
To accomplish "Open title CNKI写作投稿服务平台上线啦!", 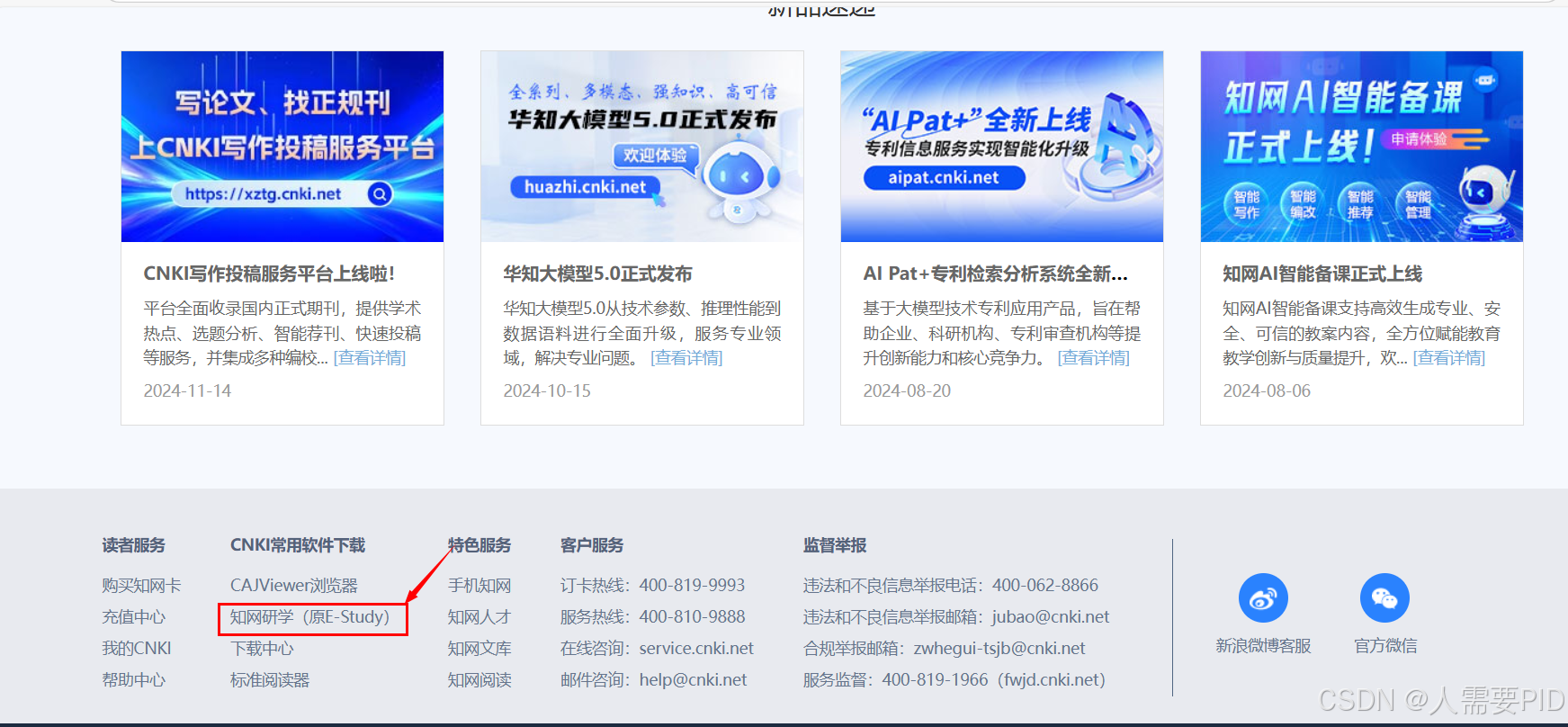I will pos(269,274).
